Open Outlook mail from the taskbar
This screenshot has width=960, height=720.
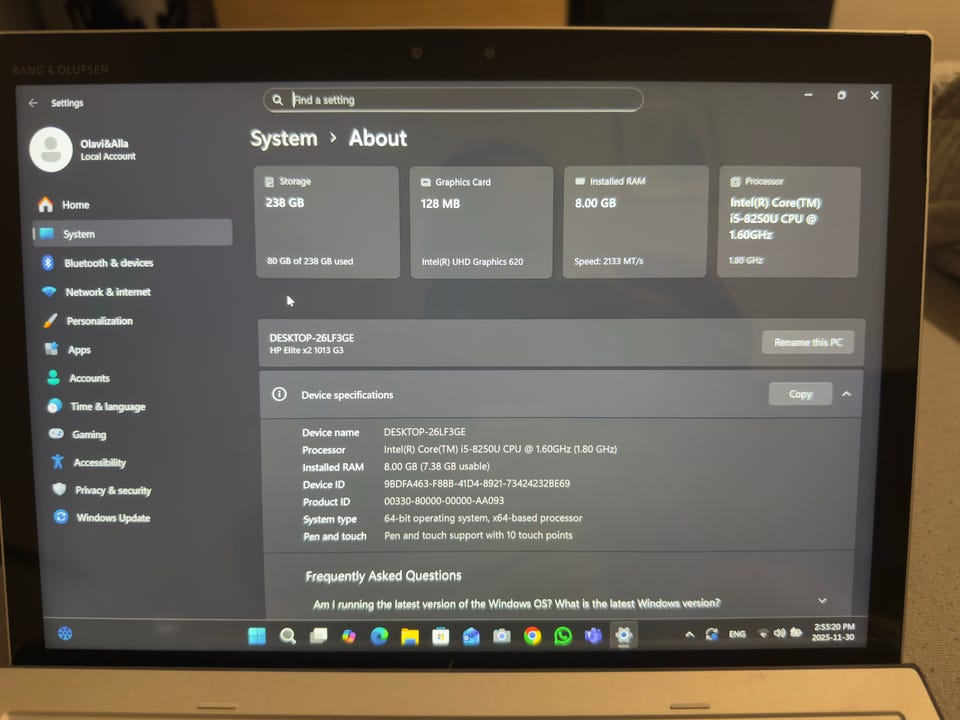[x=471, y=637]
